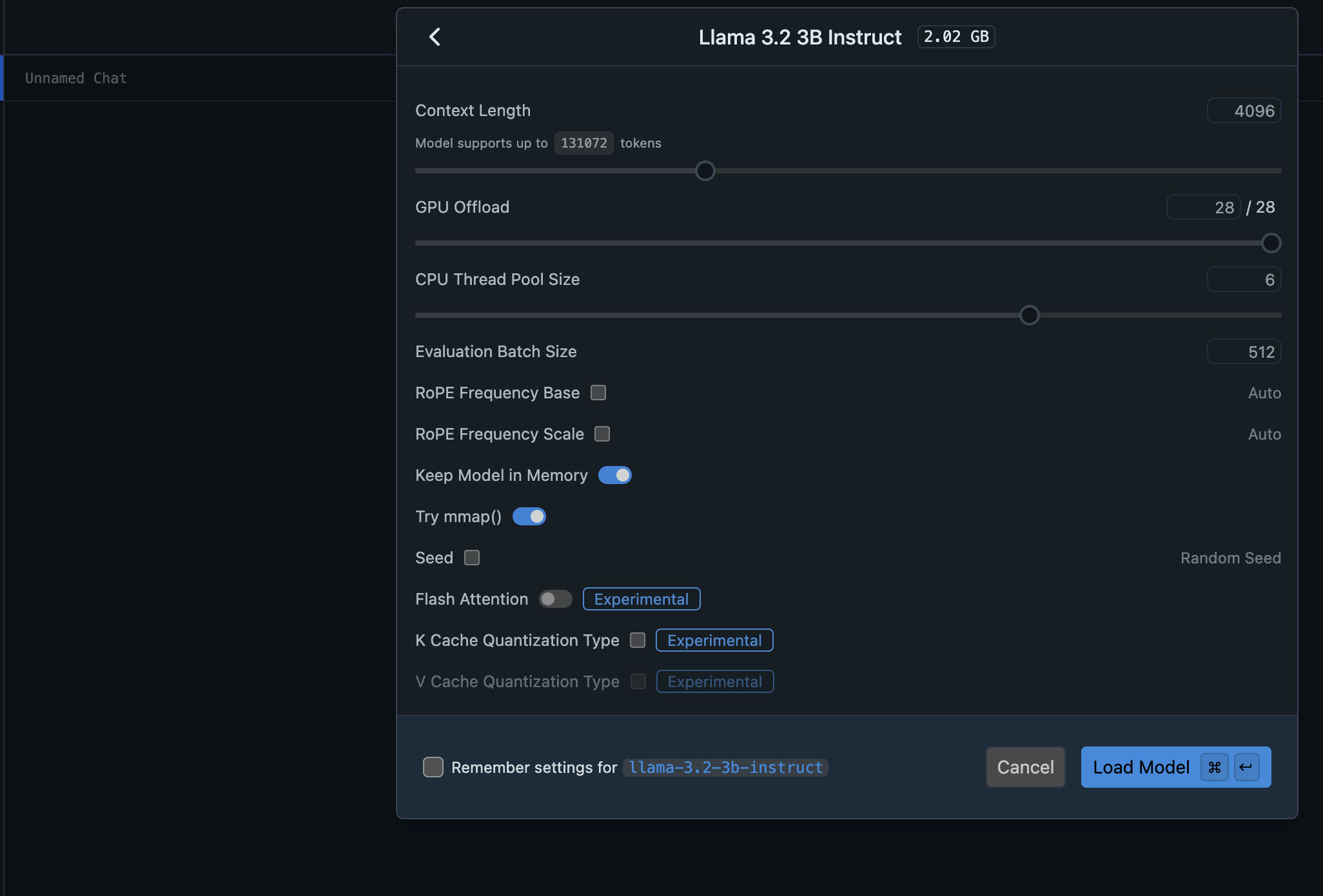Toggle off Keep Model in Memory
The height and width of the screenshot is (896, 1323).
[x=614, y=475]
